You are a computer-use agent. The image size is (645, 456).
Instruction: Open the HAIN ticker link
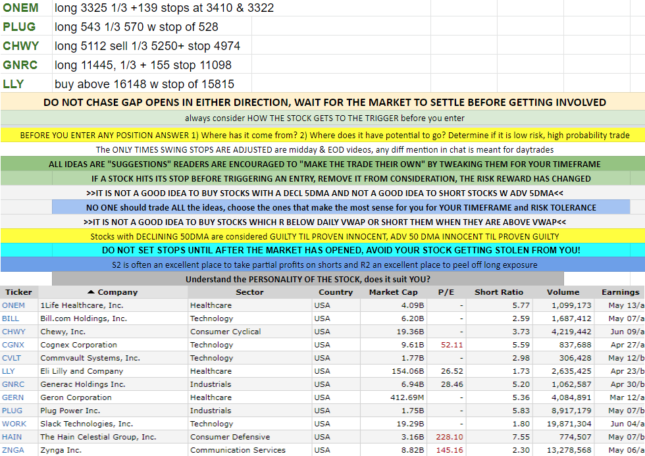pos(12,437)
